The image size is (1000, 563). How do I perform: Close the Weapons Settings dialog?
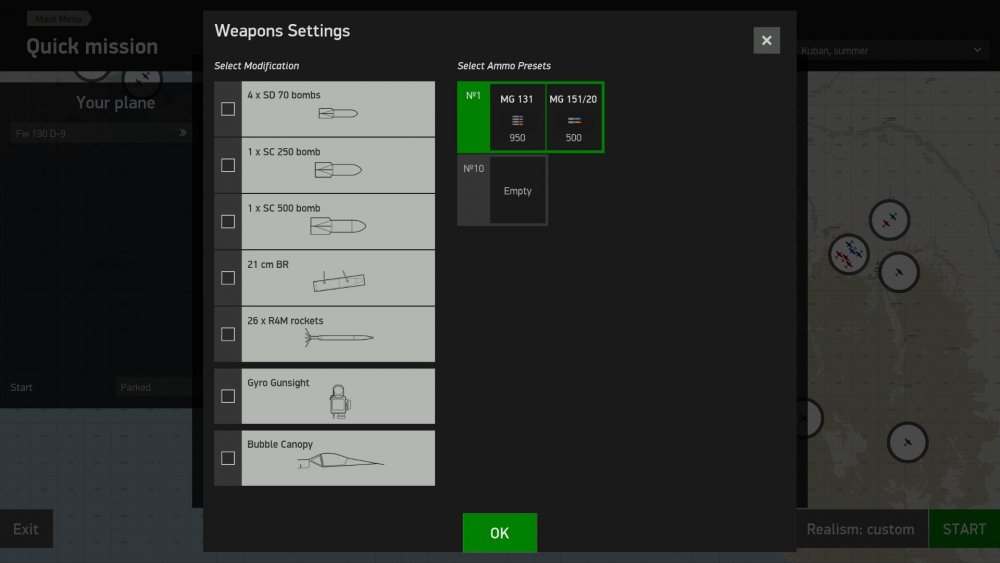766,40
